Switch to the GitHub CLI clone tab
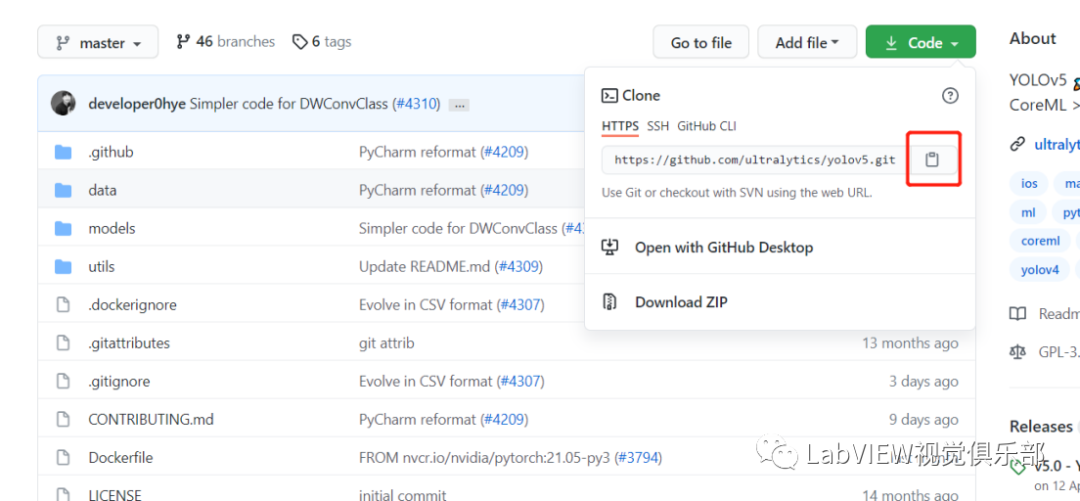1080x501 pixels. [x=707, y=126]
